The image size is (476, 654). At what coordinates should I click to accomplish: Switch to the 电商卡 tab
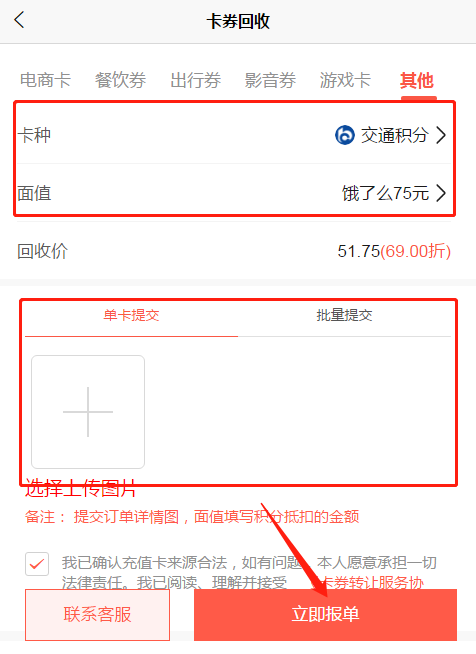pos(45,80)
